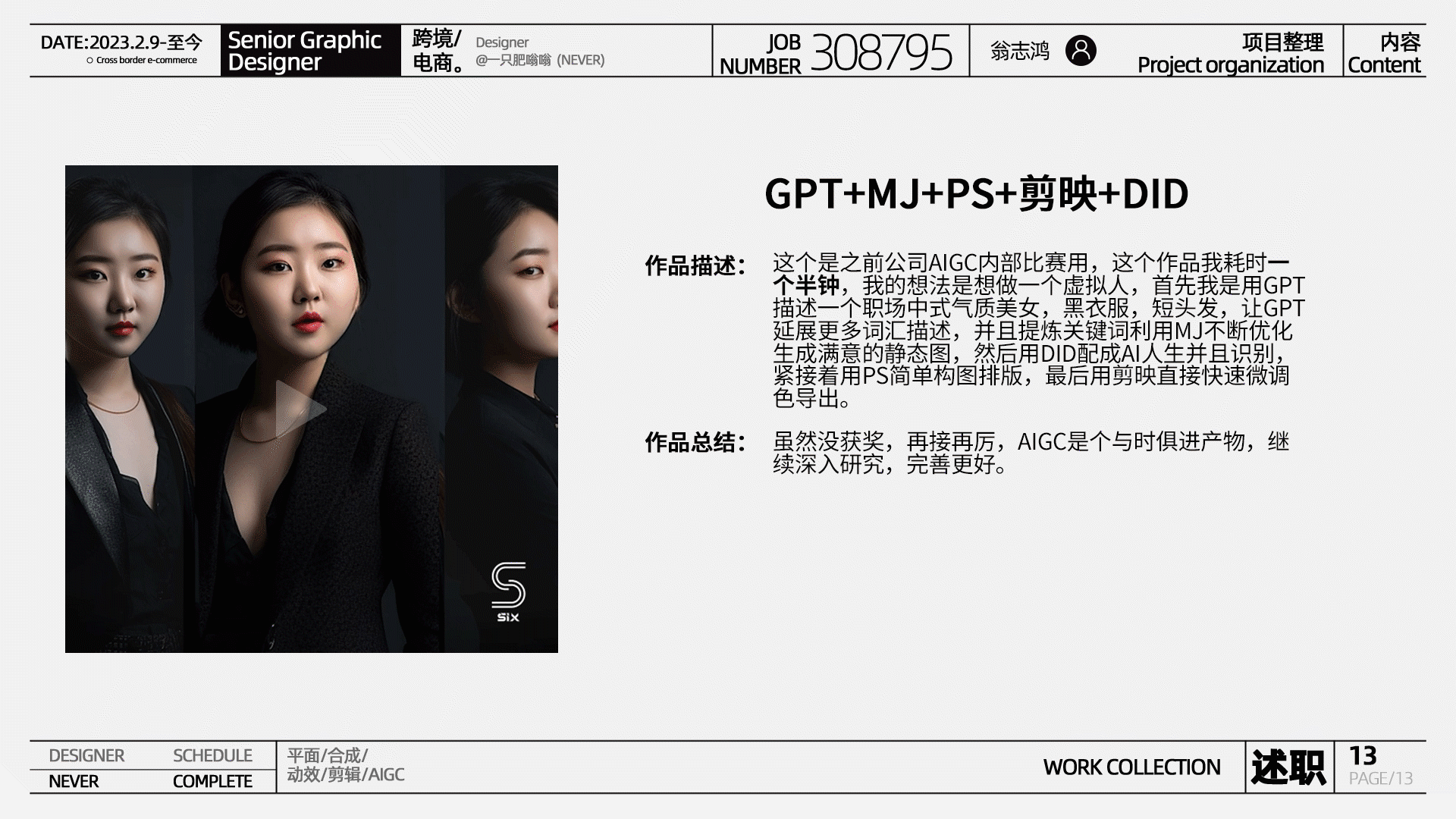Click the name 翁志鸿
1456x819 pixels.
[1020, 51]
